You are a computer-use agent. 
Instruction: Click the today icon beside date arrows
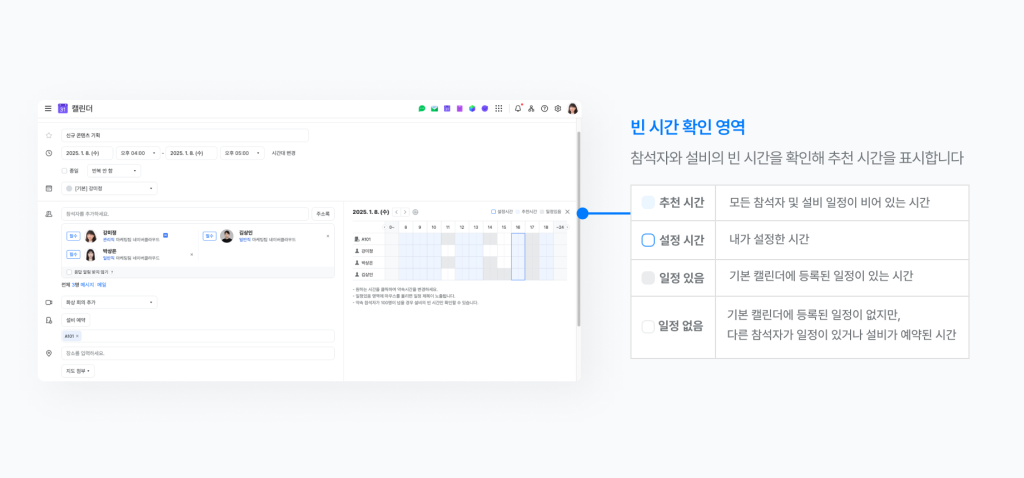coord(416,212)
